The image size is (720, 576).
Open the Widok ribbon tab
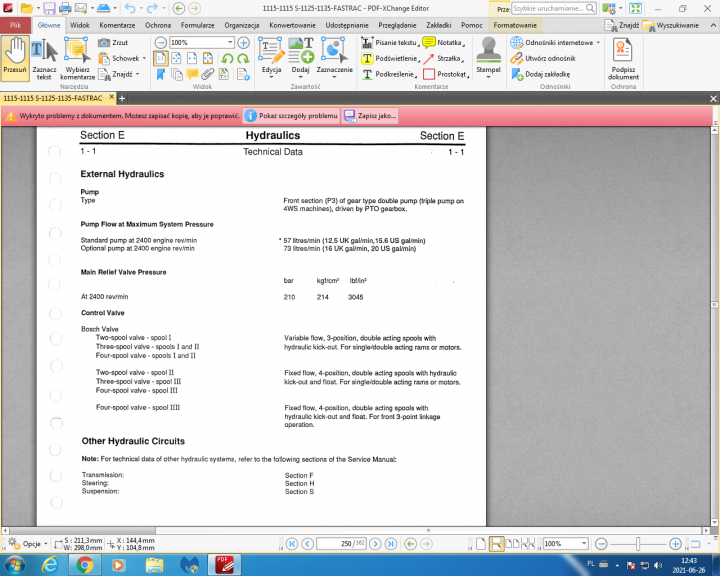click(x=80, y=25)
